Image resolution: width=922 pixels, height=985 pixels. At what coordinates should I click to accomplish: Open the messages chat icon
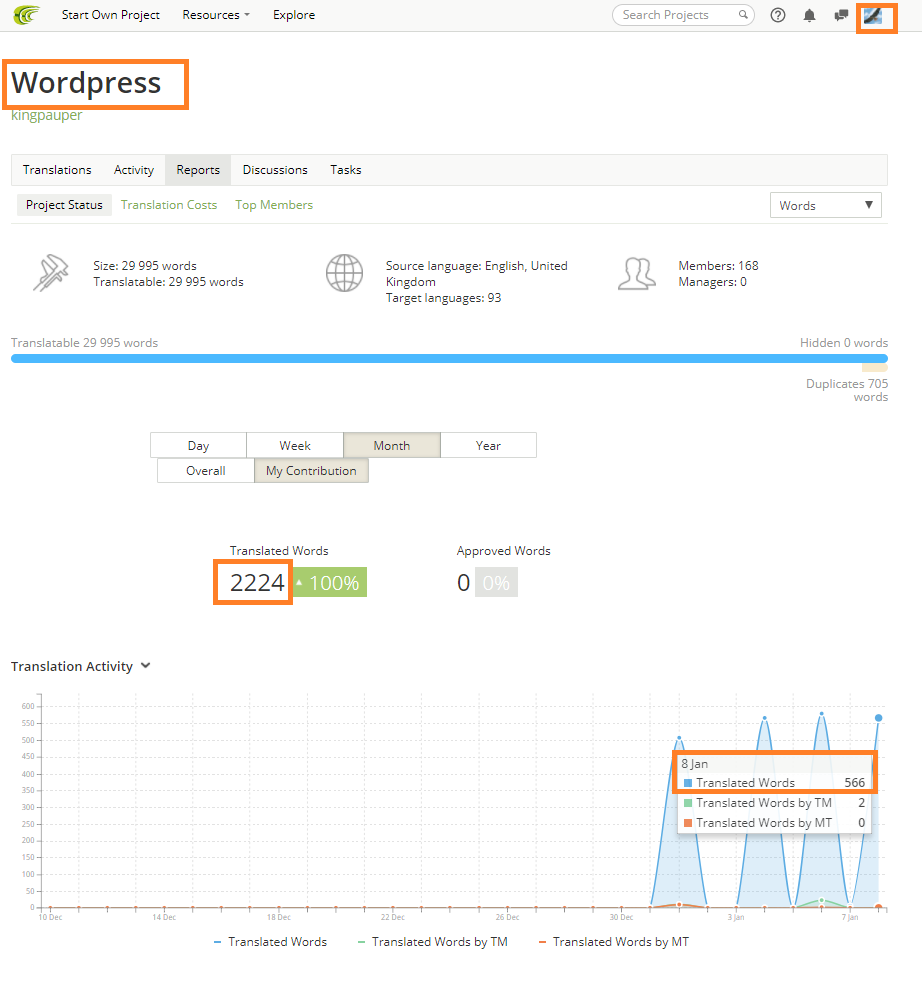point(841,15)
